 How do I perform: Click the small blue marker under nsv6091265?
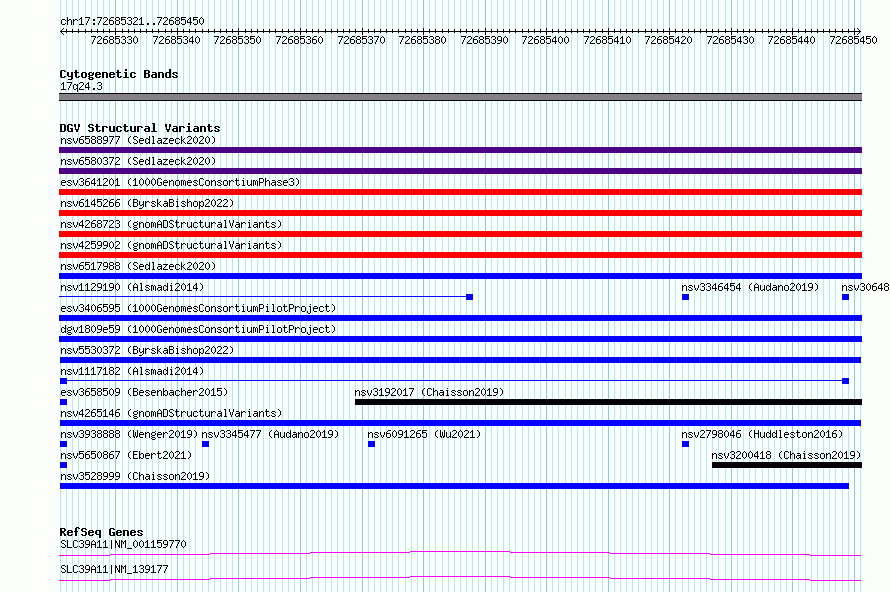click(371, 444)
